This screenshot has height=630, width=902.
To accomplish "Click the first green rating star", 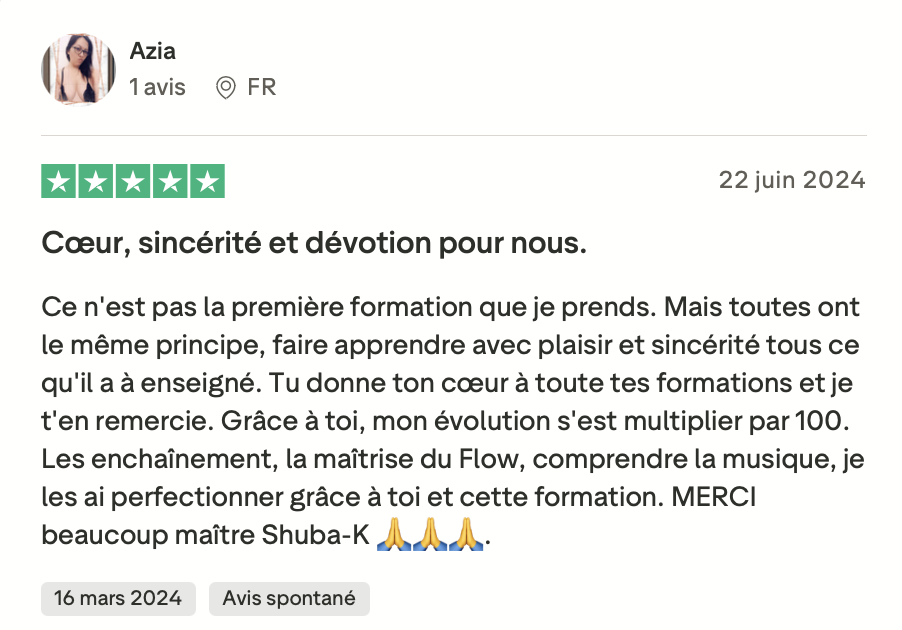I will pos(60,180).
